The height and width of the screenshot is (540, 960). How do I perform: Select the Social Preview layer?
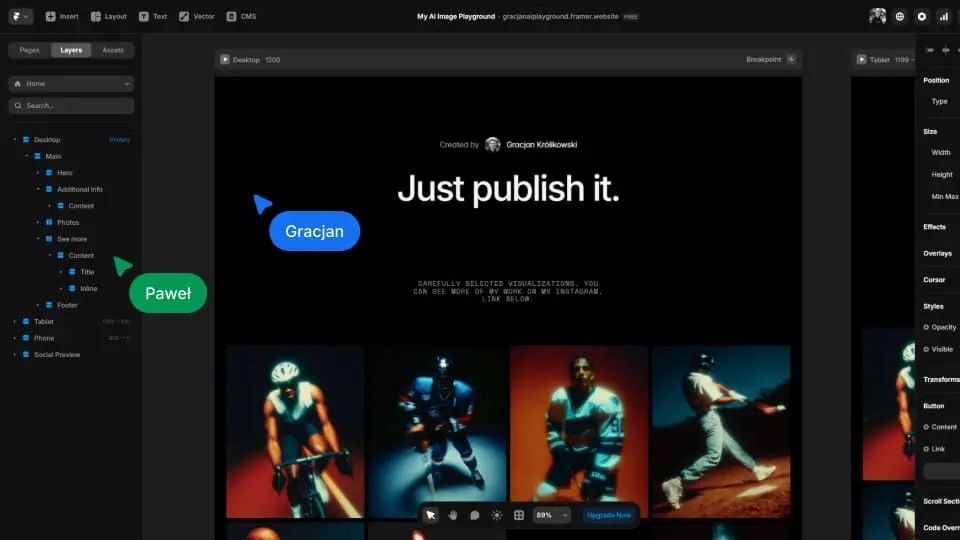tap(57, 354)
